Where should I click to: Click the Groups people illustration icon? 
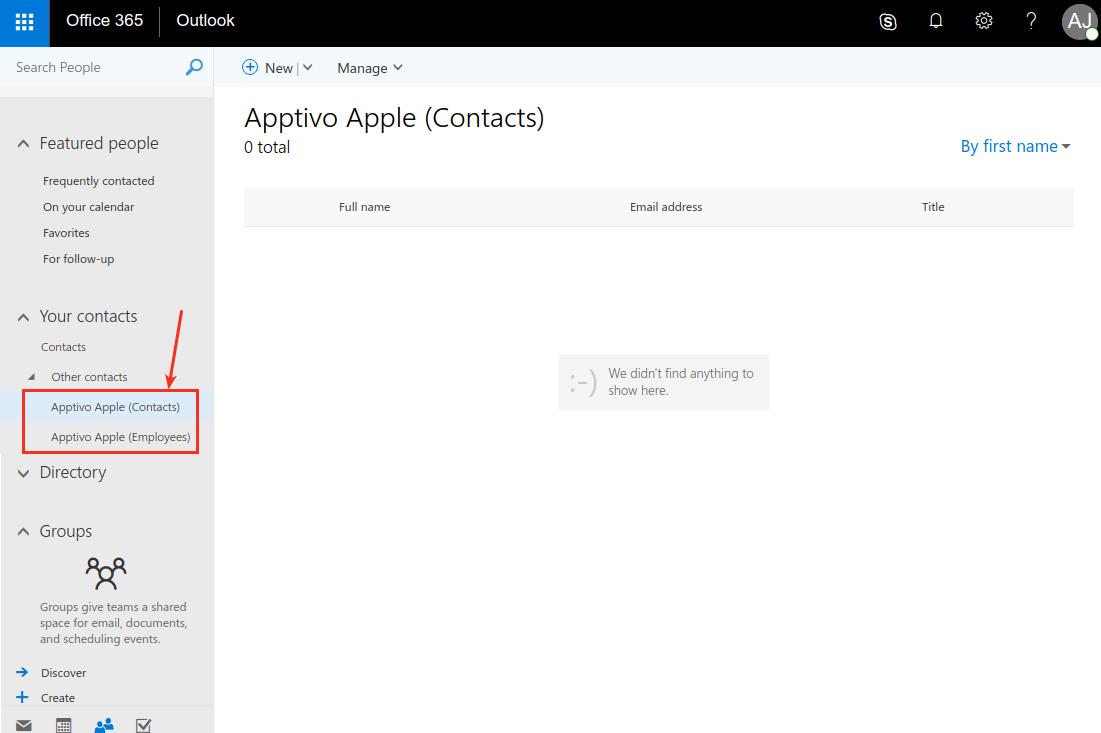pyautogui.click(x=106, y=573)
